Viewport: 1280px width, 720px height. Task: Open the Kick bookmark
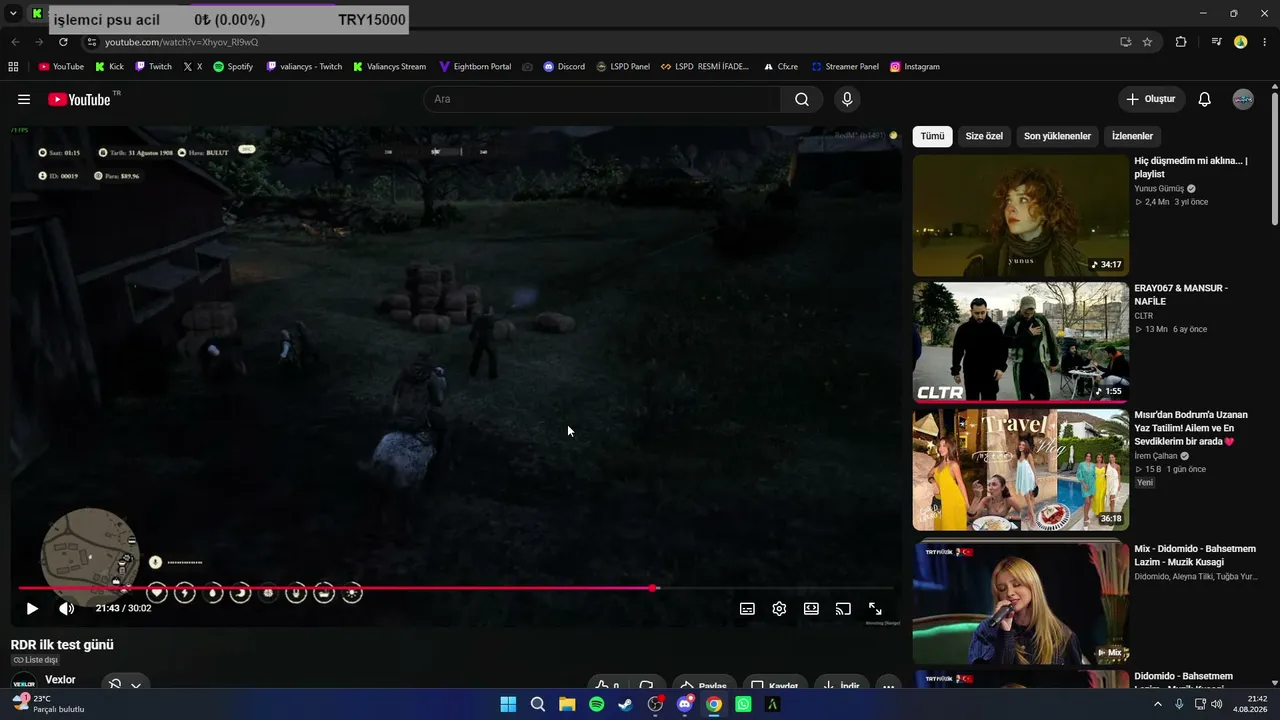(x=109, y=67)
